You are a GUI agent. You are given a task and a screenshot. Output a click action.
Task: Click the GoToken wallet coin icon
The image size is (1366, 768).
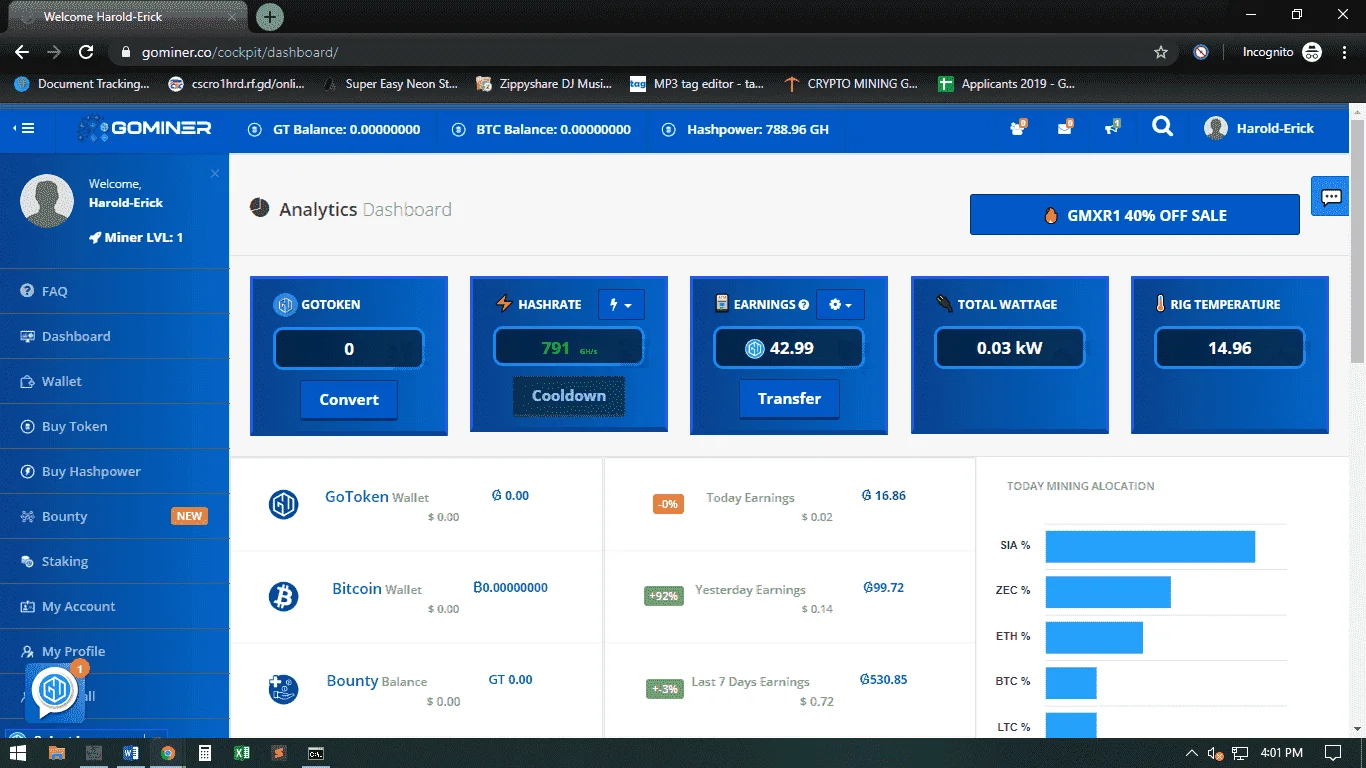[284, 504]
